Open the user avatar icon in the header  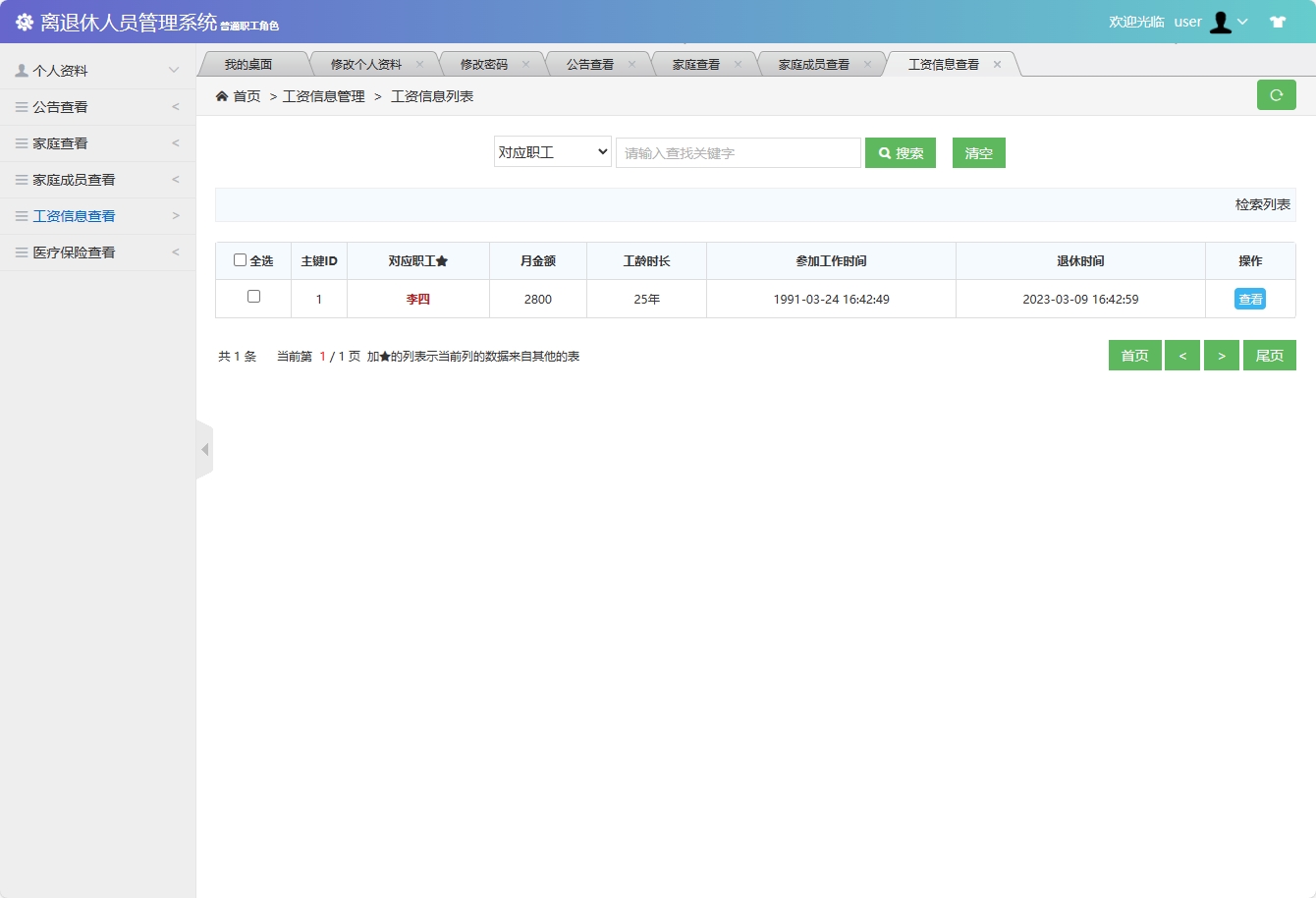pyautogui.click(x=1221, y=21)
